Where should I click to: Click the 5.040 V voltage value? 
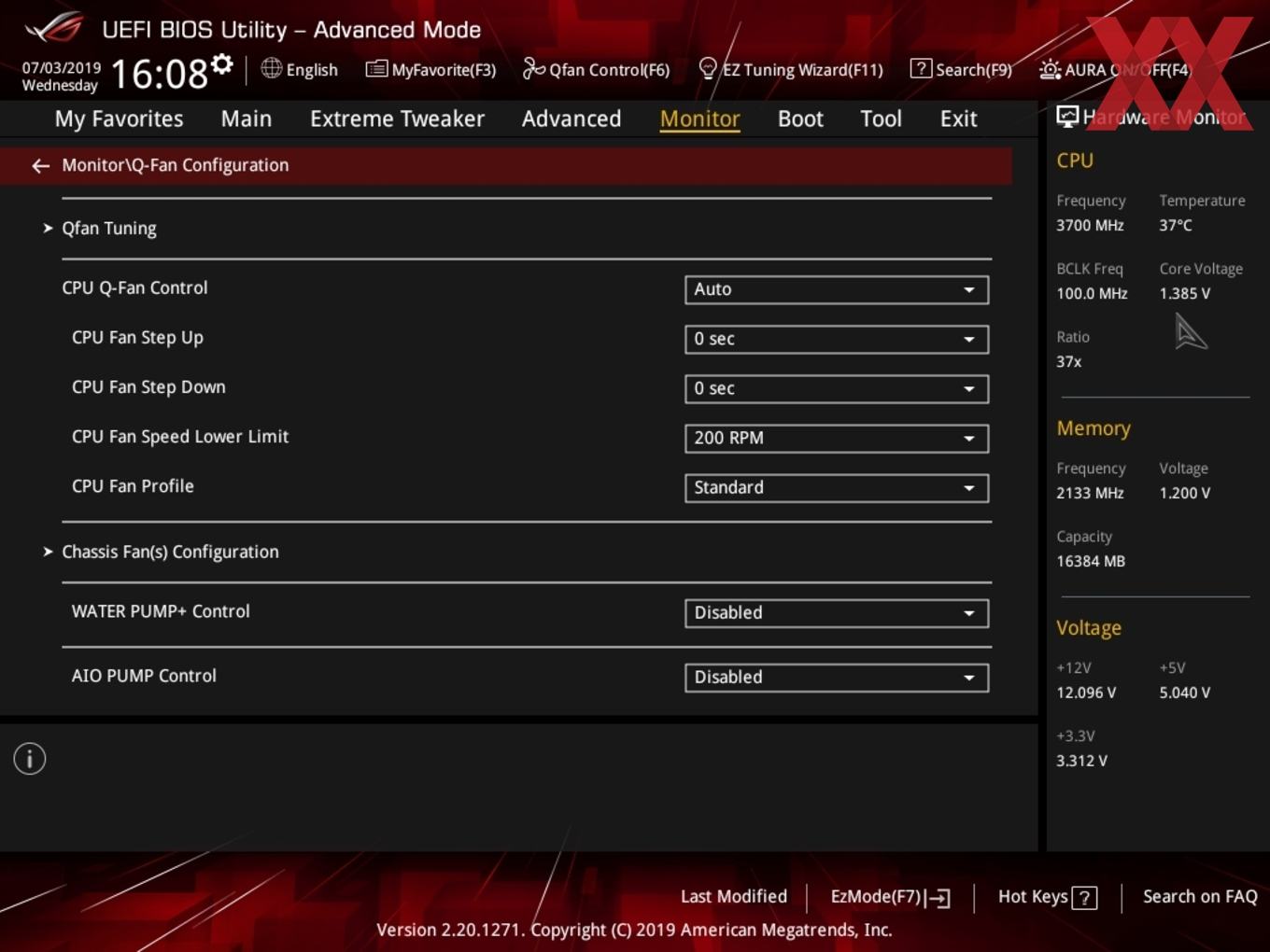[x=1185, y=693]
